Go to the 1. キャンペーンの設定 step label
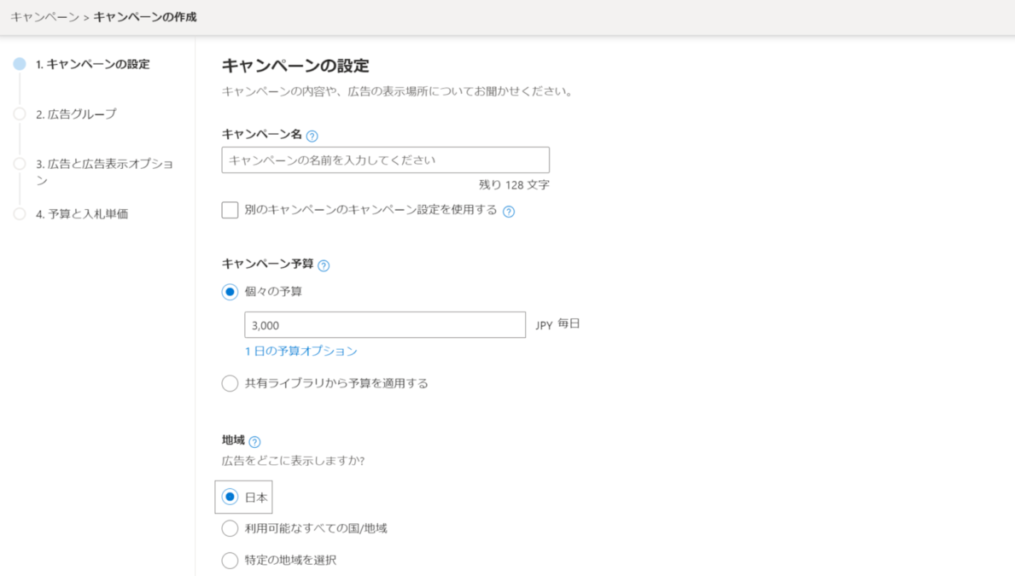 click(92, 65)
